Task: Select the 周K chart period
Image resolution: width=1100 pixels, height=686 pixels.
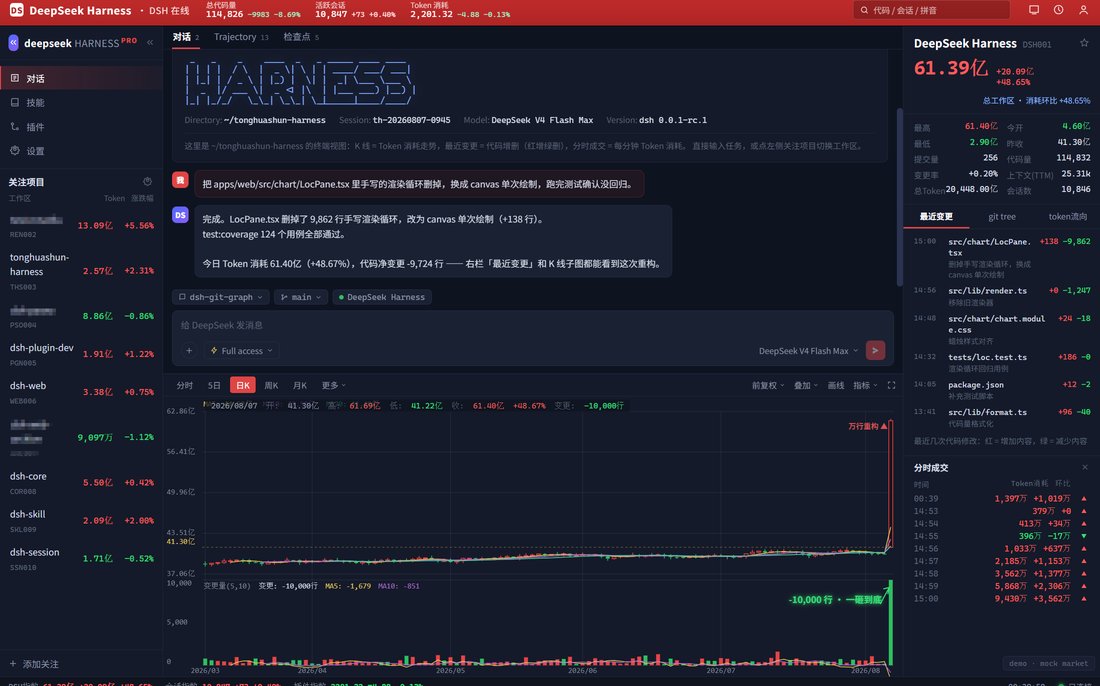Action: tap(271, 385)
